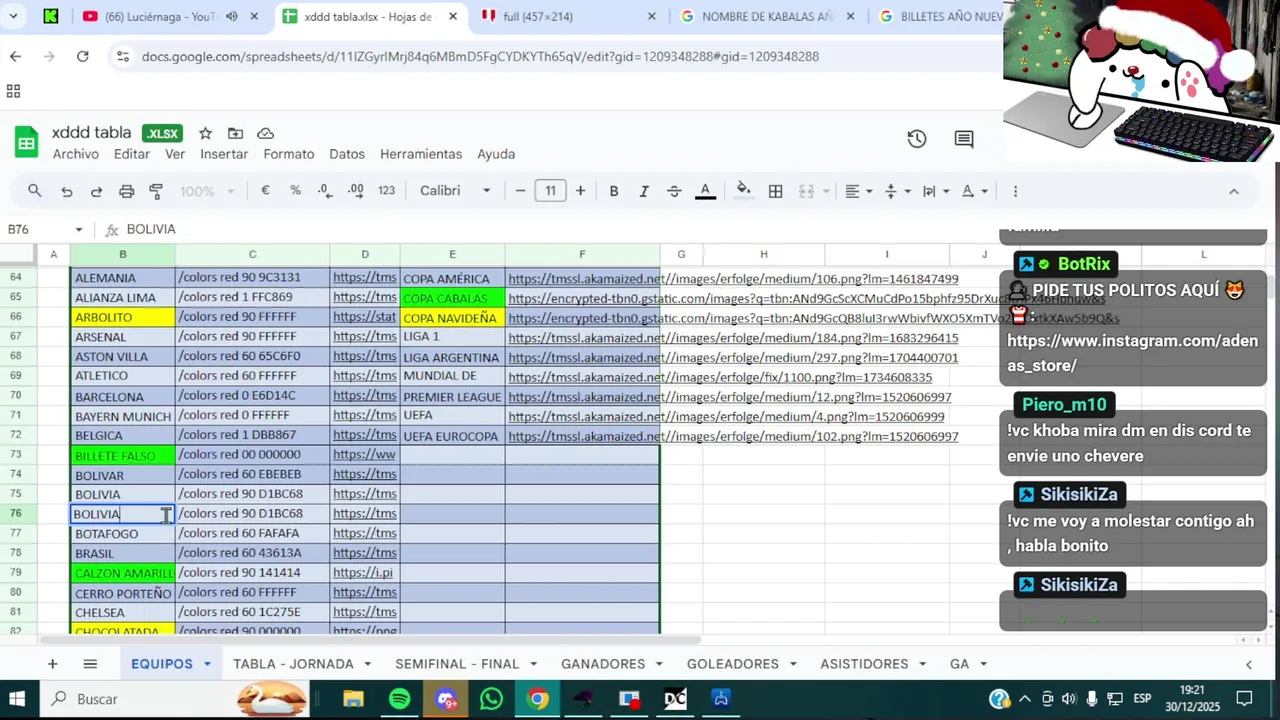Open the Datos menu

(347, 154)
